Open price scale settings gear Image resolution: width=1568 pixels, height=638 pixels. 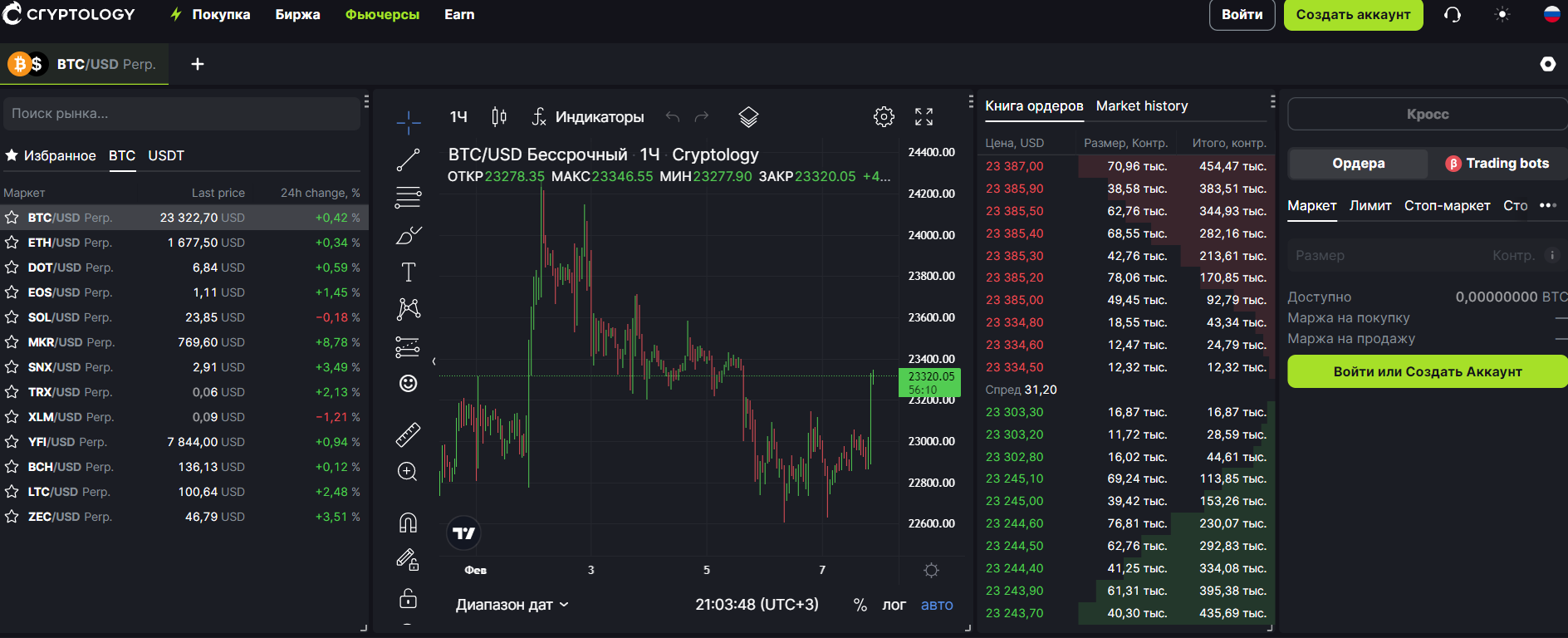[931, 571]
